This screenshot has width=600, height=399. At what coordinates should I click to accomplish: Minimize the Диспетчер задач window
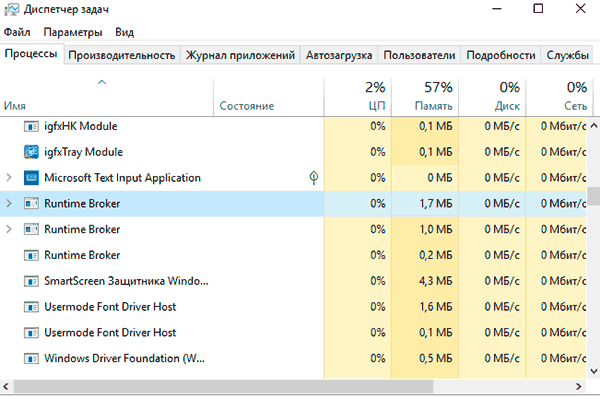(497, 8)
